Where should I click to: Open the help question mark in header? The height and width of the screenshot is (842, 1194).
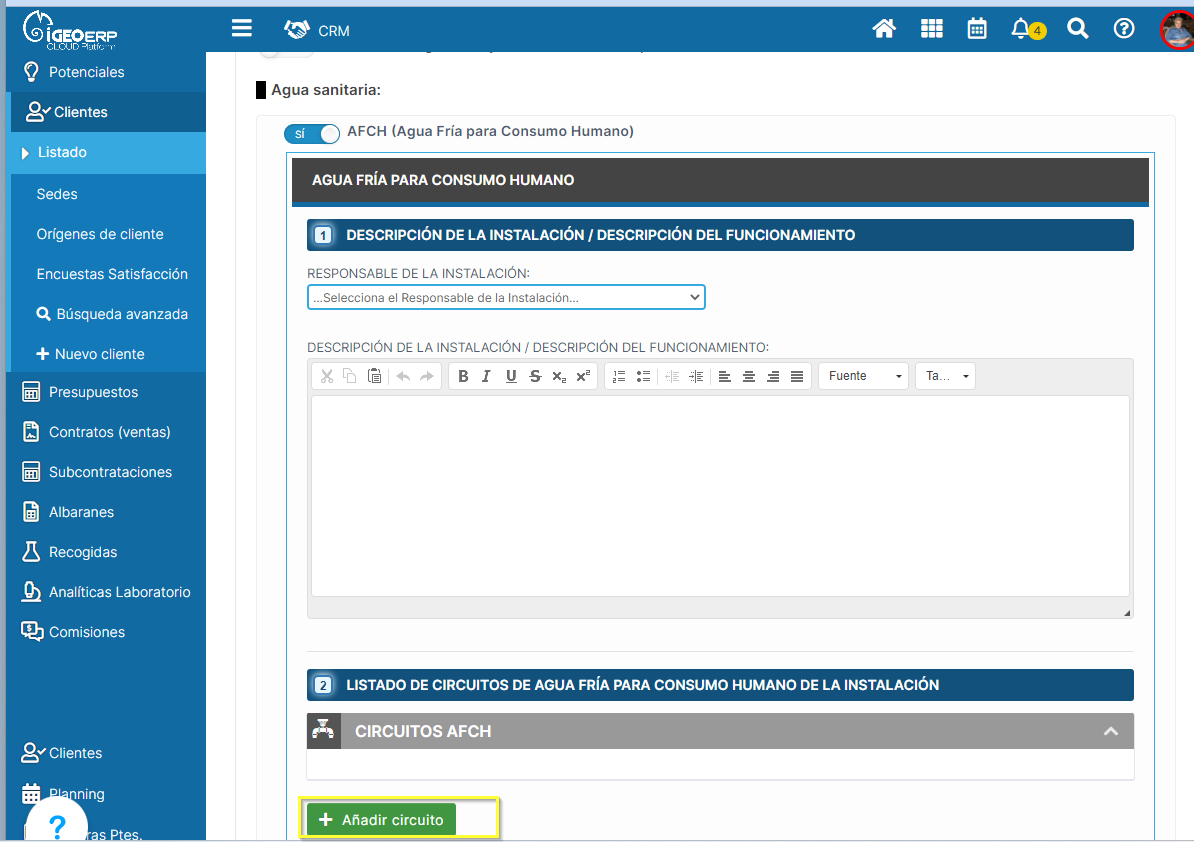tap(1124, 29)
